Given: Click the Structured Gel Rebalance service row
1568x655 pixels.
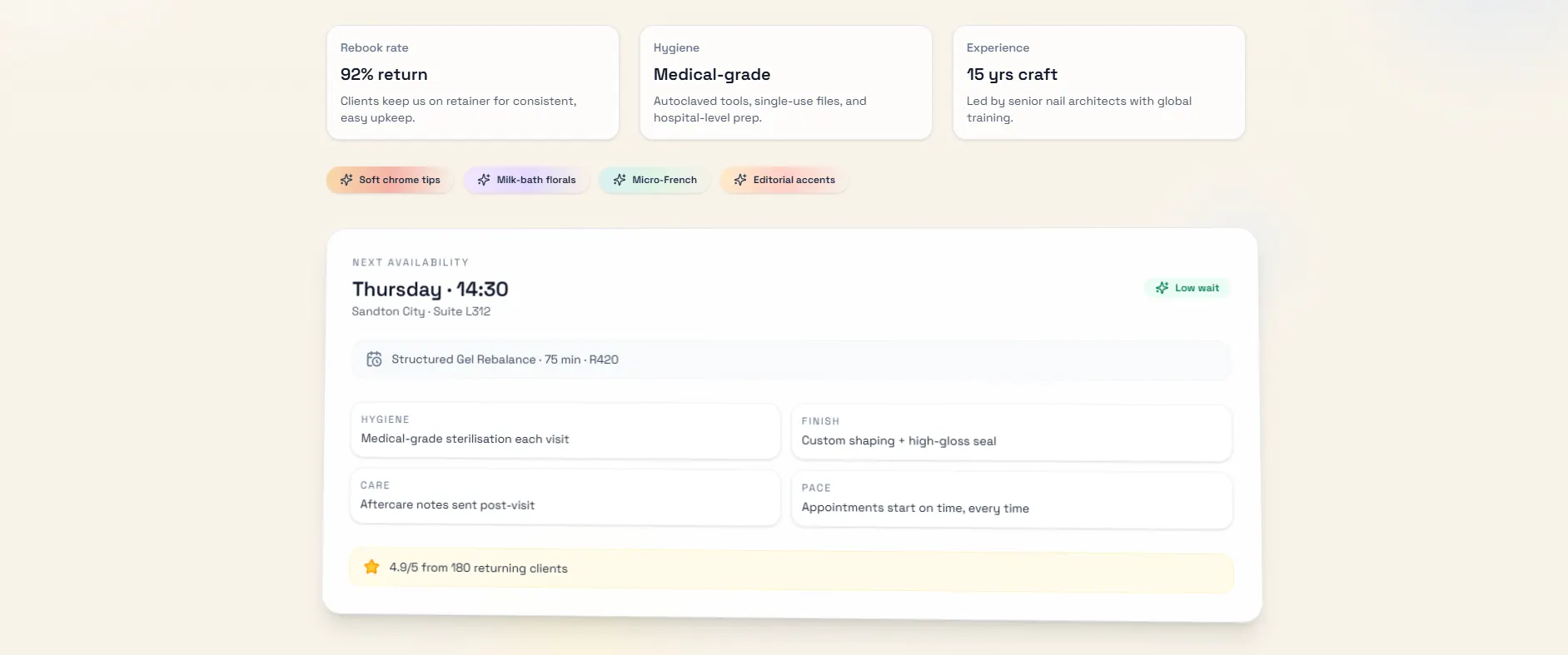Looking at the screenshot, I should click(x=791, y=360).
